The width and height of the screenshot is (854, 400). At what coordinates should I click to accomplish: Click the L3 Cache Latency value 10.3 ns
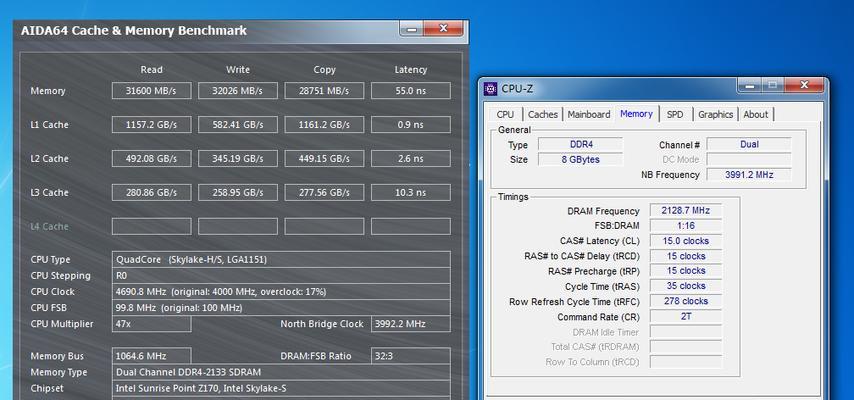pos(411,192)
